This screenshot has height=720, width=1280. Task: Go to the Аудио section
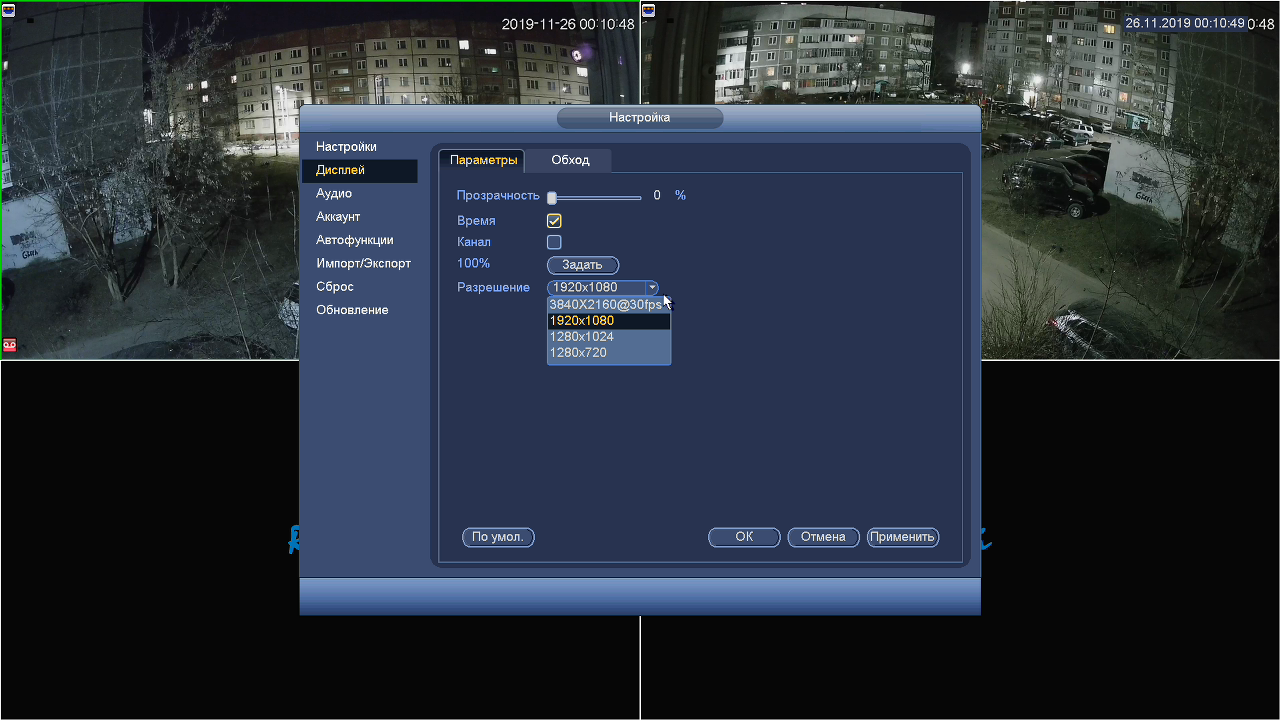click(334, 194)
